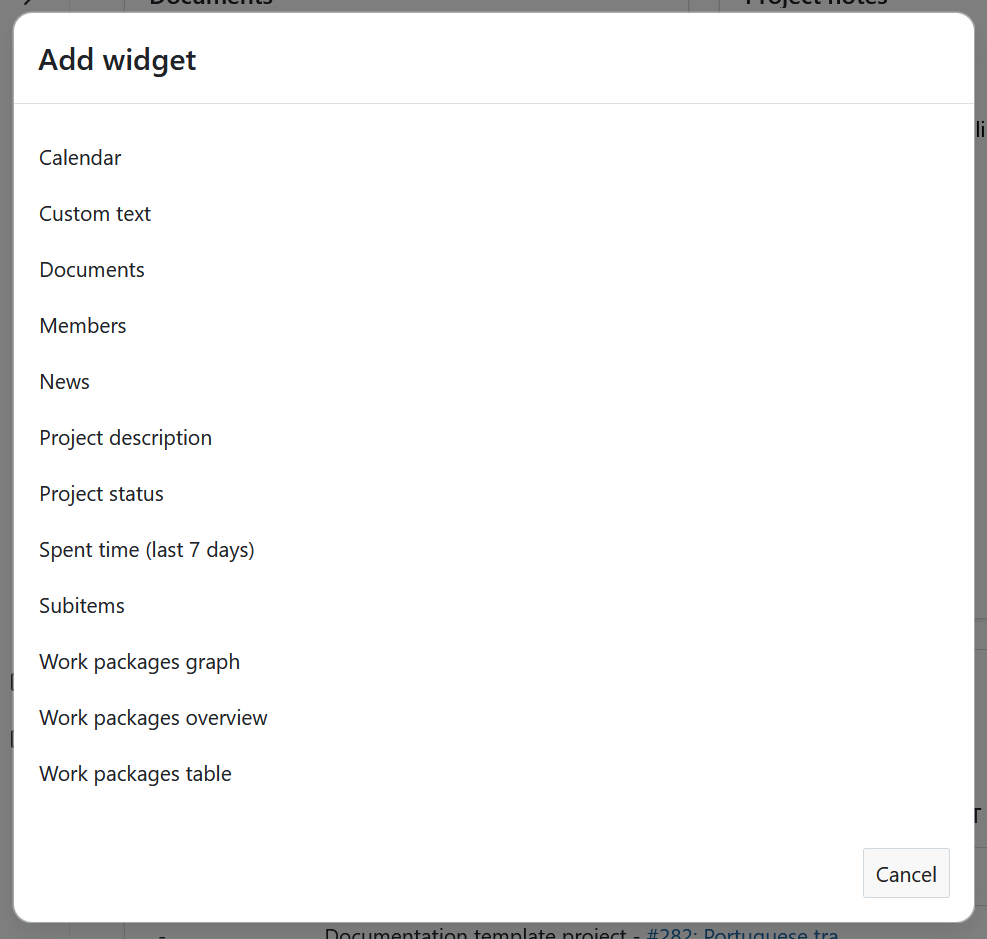Choose the Work packages overview widget
This screenshot has height=939, width=987.
coord(153,717)
